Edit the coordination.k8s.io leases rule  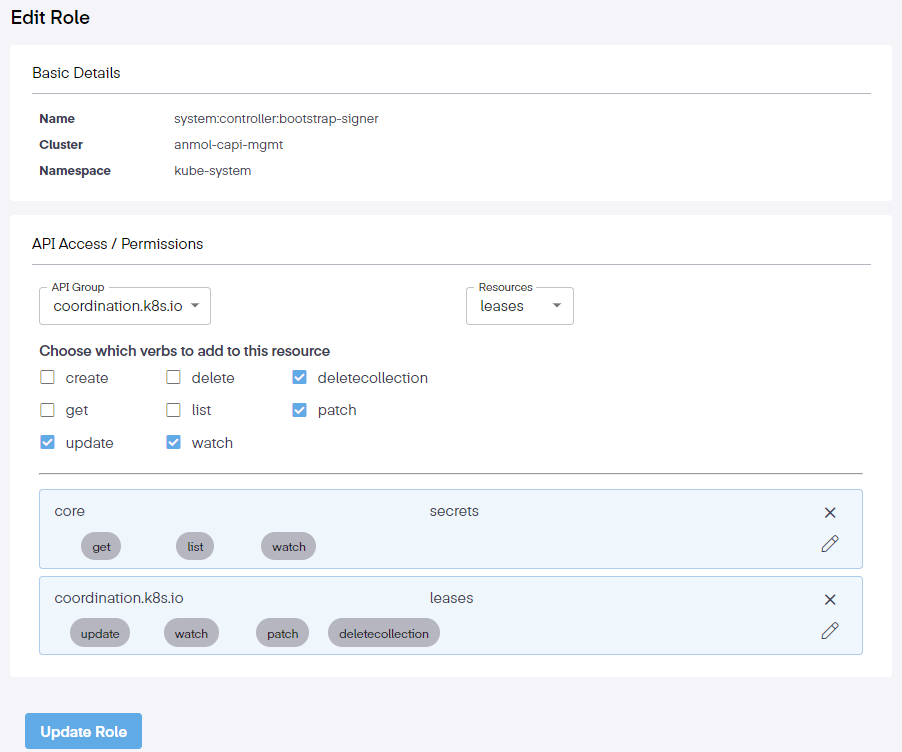(830, 631)
